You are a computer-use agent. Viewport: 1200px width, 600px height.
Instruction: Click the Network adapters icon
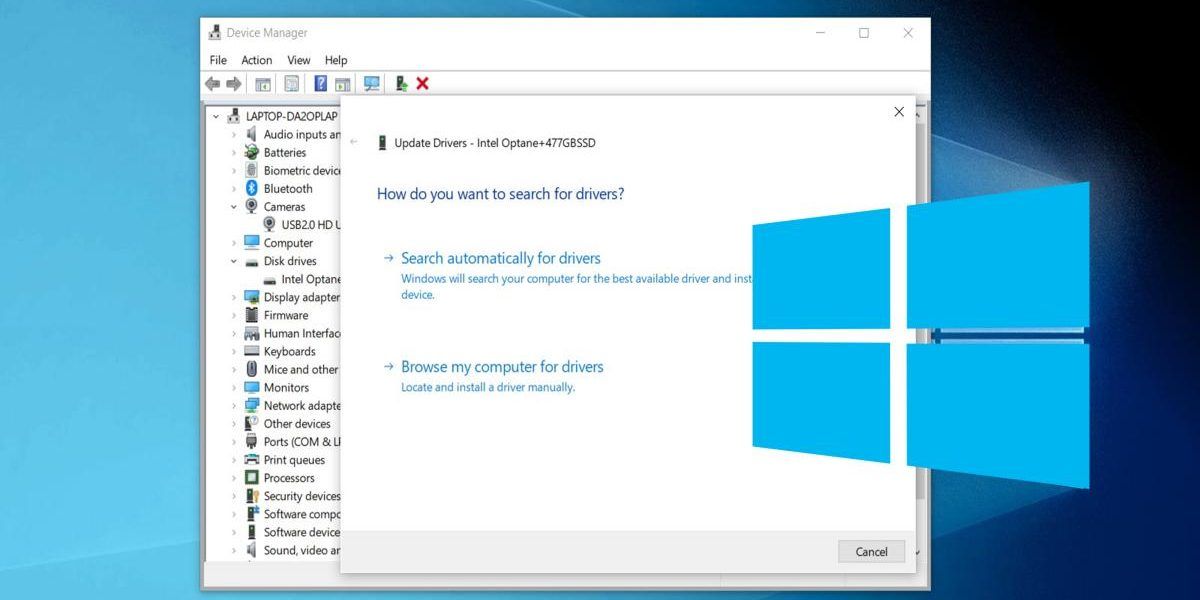pos(252,406)
